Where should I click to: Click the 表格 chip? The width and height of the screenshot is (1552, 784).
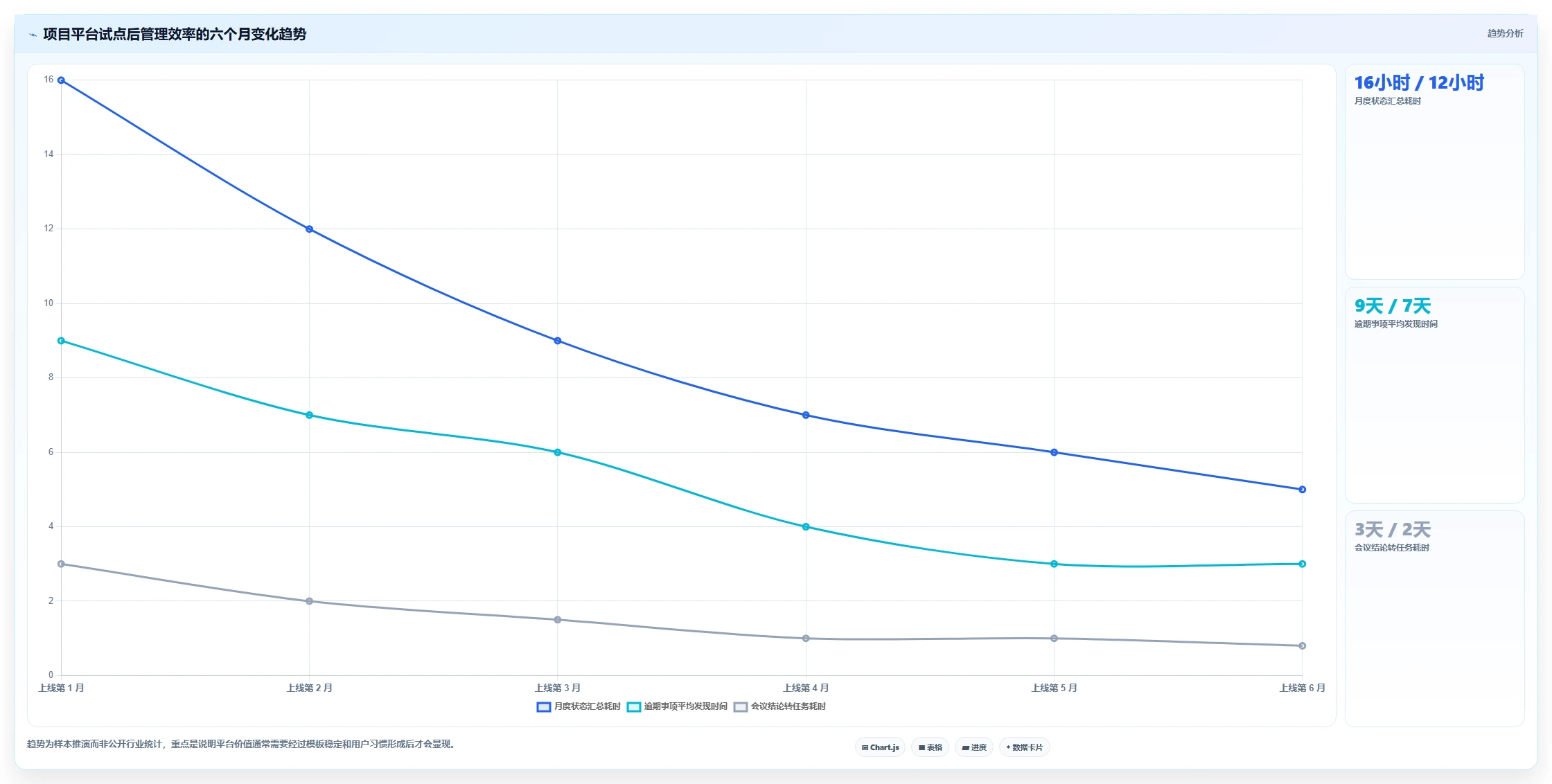[x=930, y=747]
